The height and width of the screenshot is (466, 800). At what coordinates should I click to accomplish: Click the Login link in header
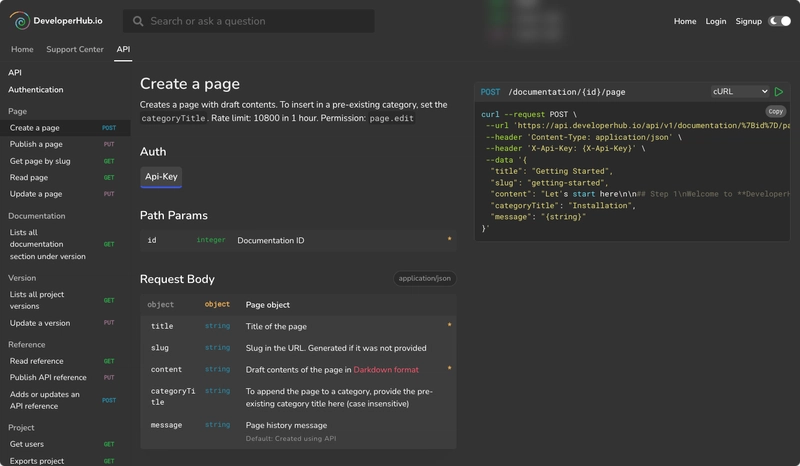716,21
